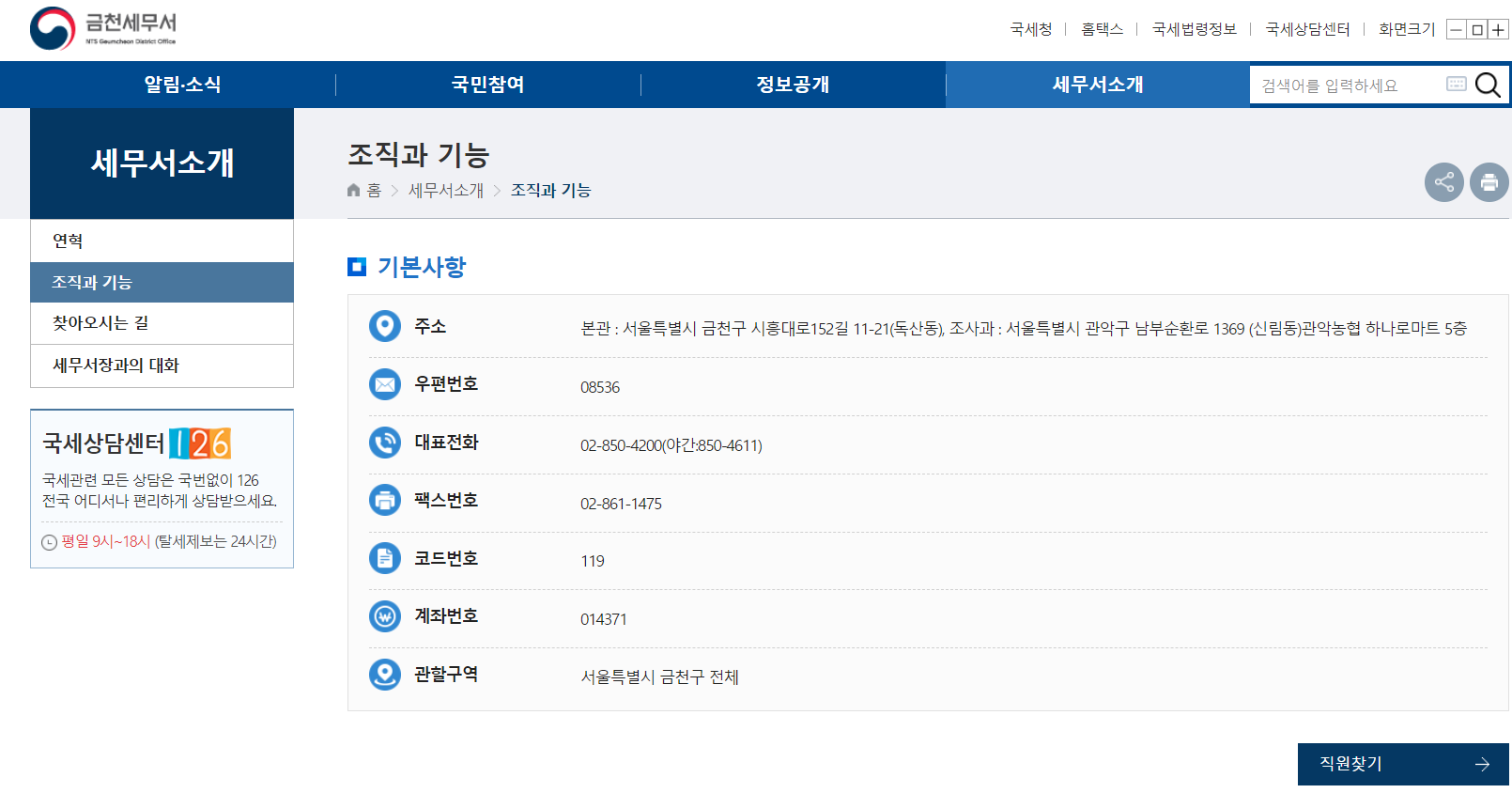
Task: Click the home icon in breadcrumb
Action: point(353,190)
